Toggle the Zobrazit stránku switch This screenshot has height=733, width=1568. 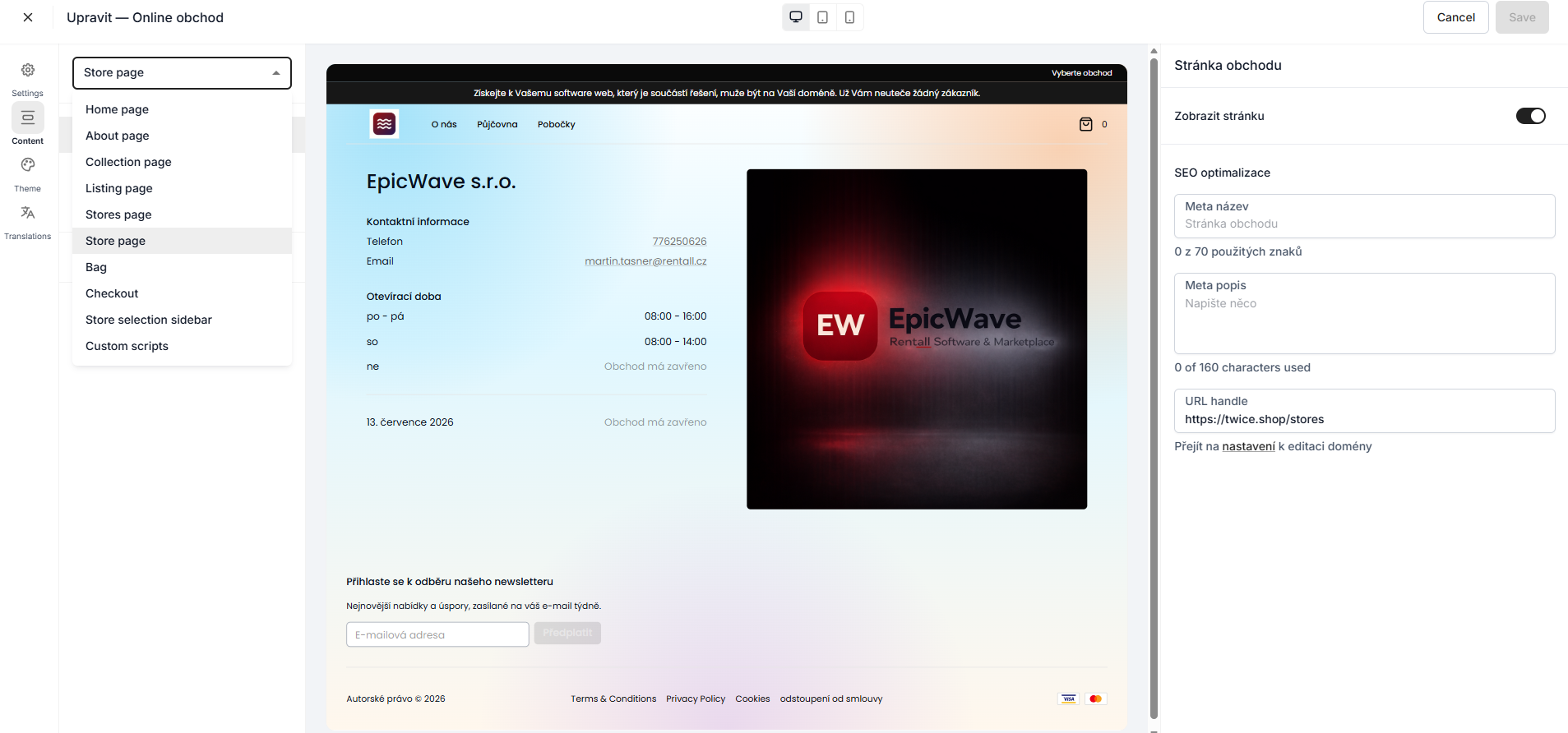pyautogui.click(x=1531, y=116)
